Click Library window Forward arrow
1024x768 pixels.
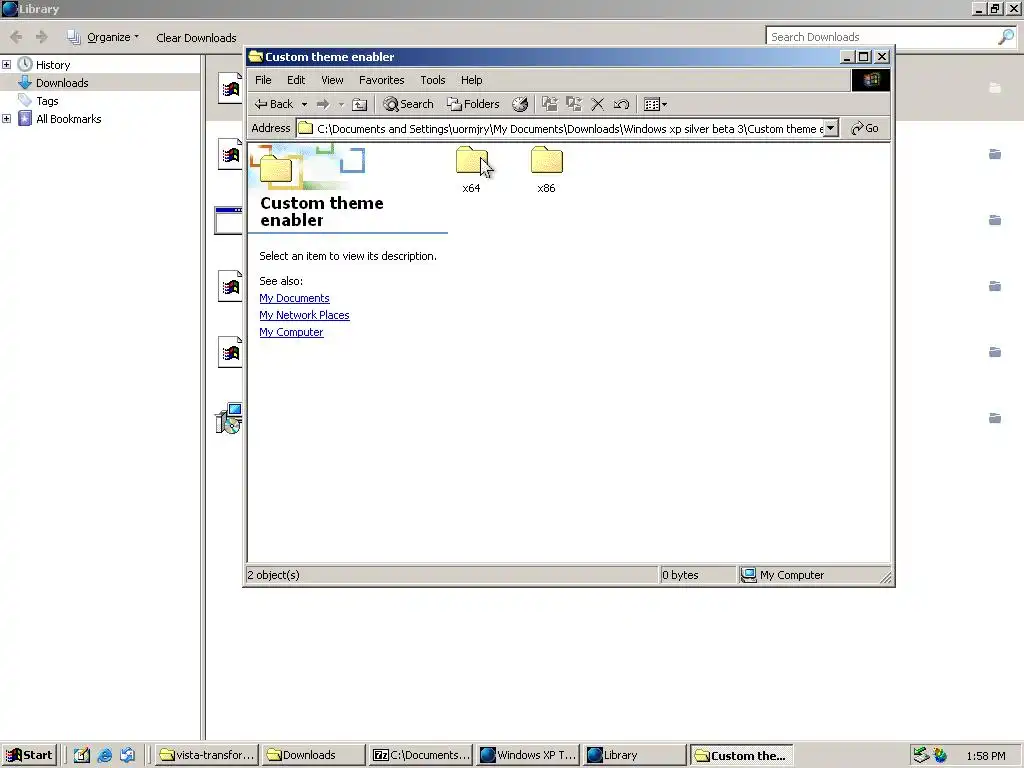42,37
